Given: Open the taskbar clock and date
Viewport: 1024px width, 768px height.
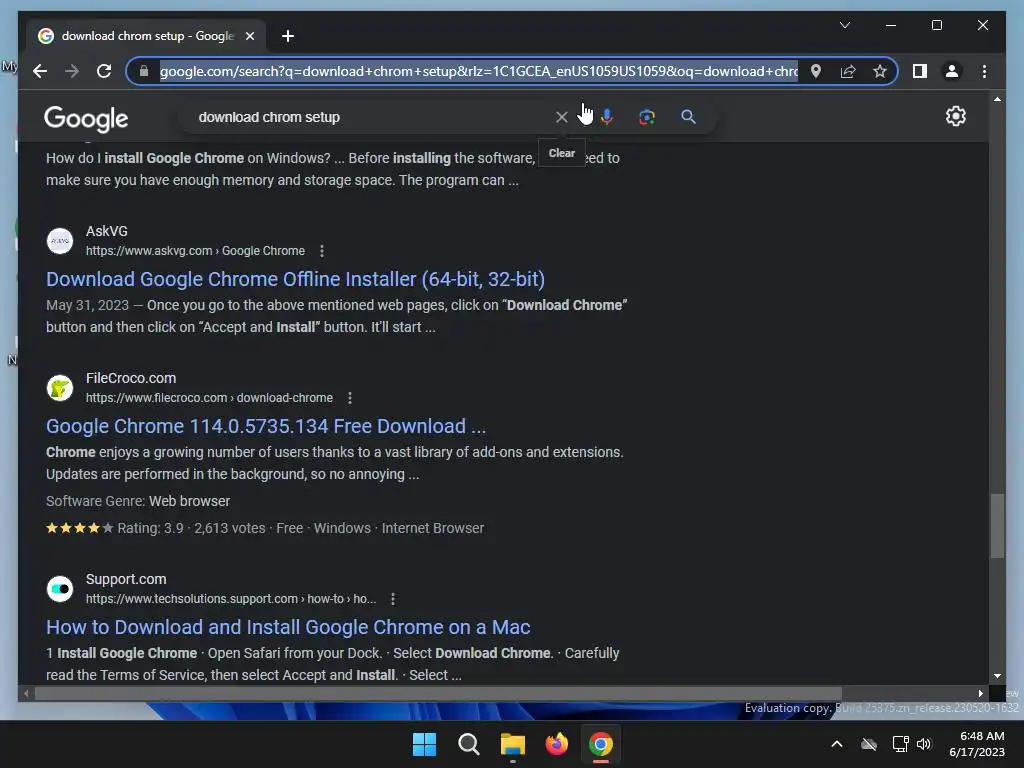Looking at the screenshot, I should point(977,744).
